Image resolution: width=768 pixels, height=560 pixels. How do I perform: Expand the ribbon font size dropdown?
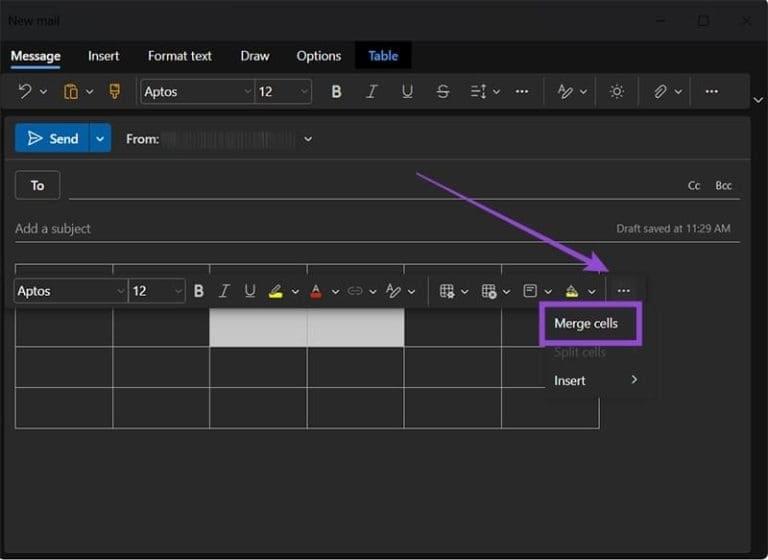click(x=303, y=91)
